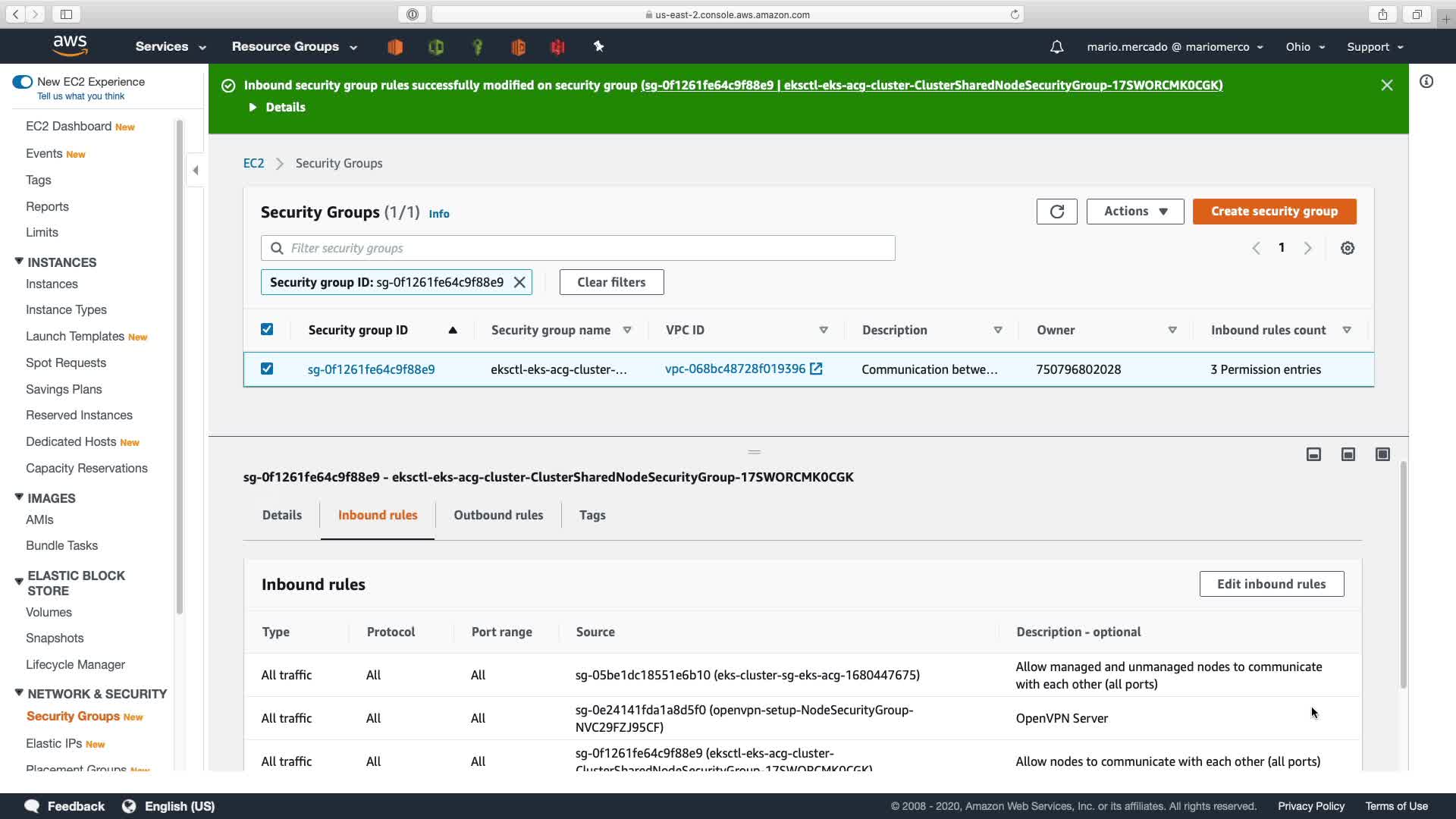The image size is (1456, 819).
Task: Click Create security group button
Action: click(1274, 212)
